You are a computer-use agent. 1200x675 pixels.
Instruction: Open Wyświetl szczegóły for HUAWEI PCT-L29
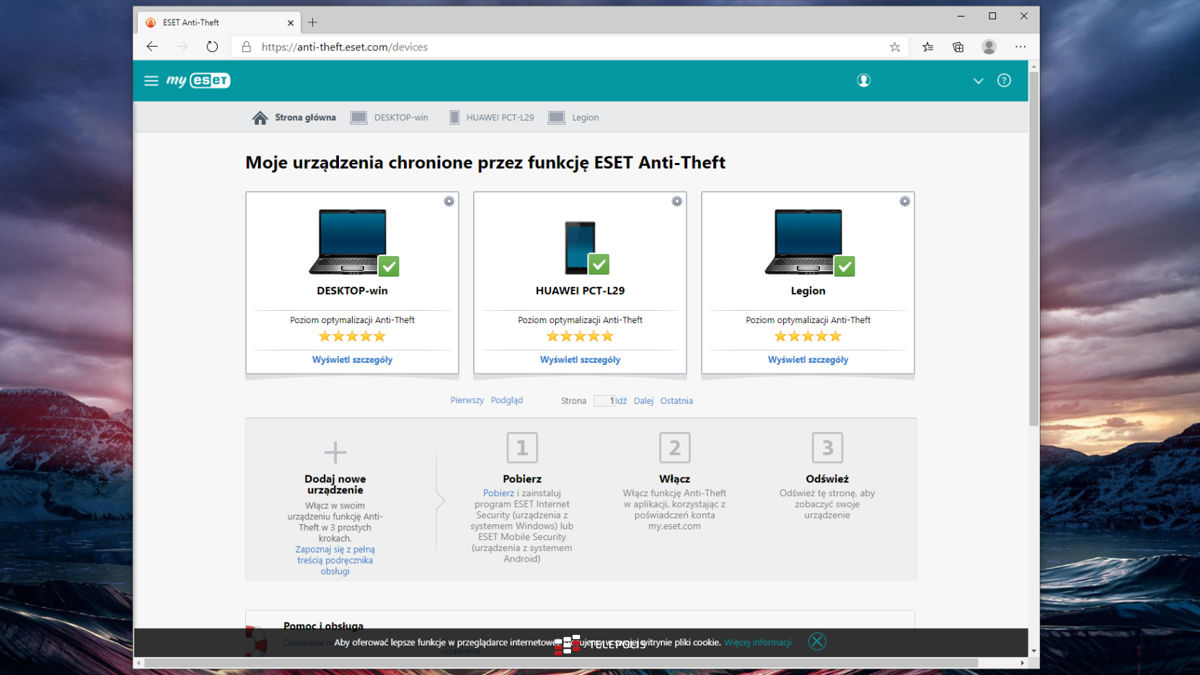580,360
